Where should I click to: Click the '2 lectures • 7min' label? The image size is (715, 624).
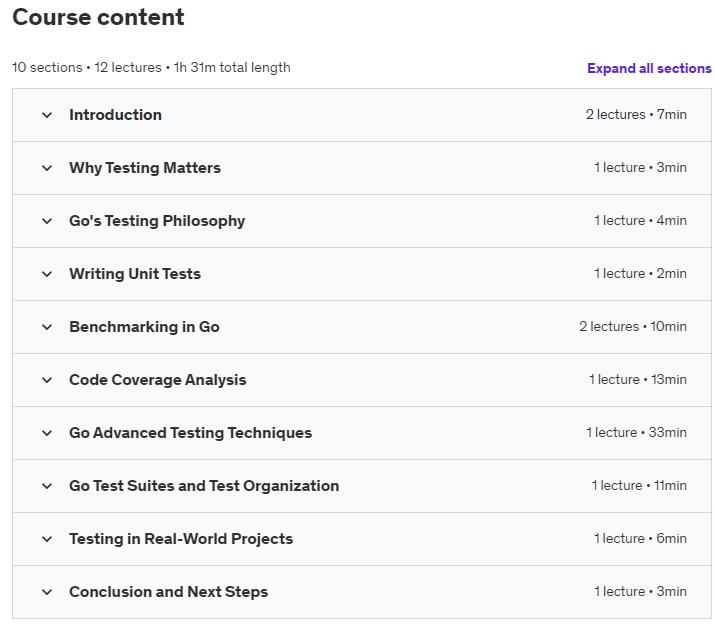click(636, 114)
